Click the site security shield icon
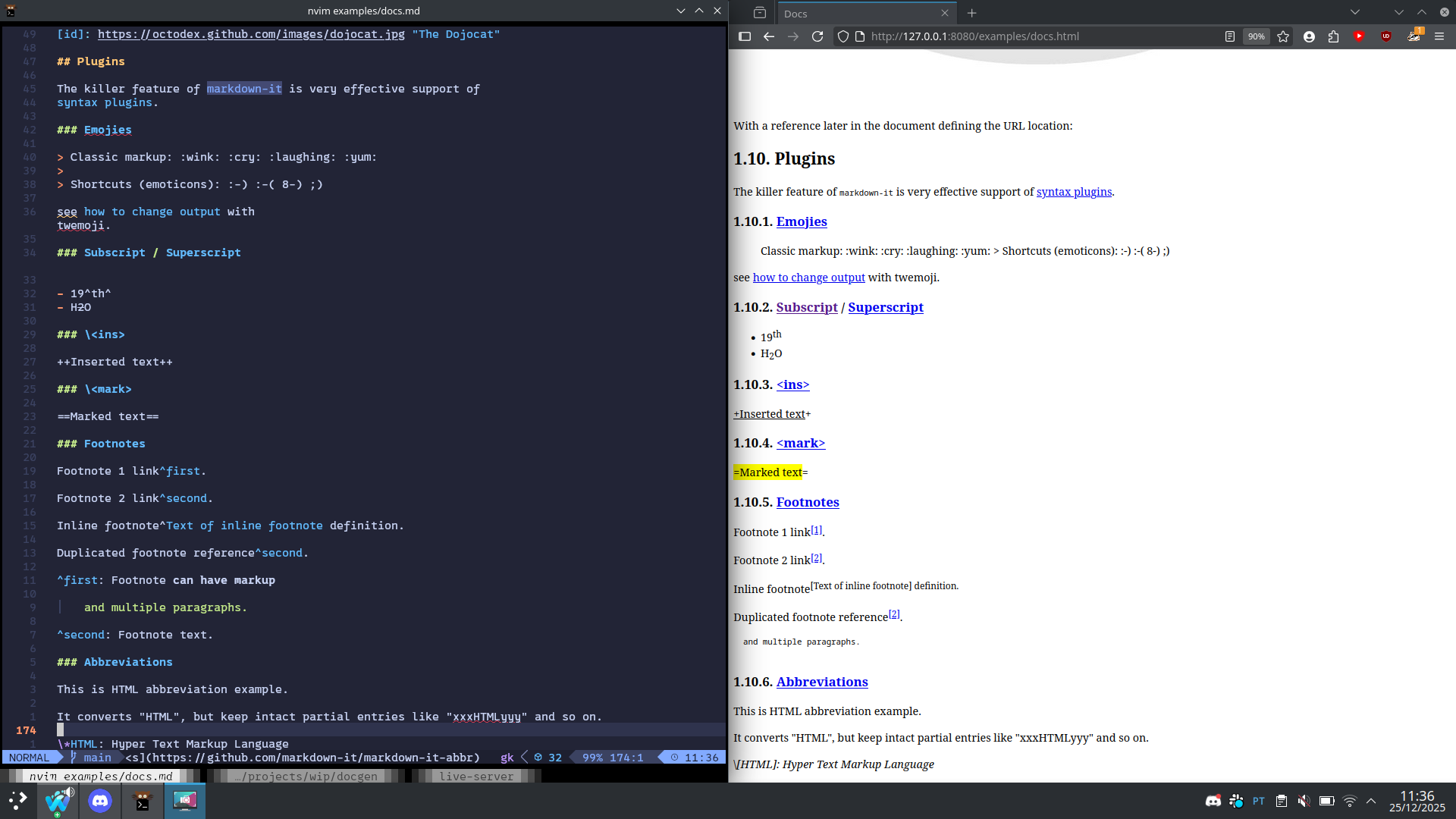This screenshot has width=1456, height=819. coord(843,36)
